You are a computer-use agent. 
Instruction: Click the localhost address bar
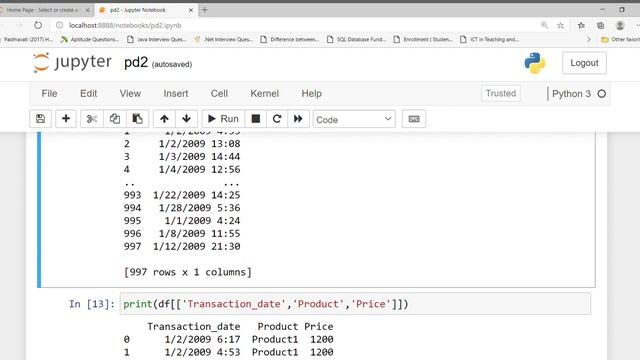[124, 25]
